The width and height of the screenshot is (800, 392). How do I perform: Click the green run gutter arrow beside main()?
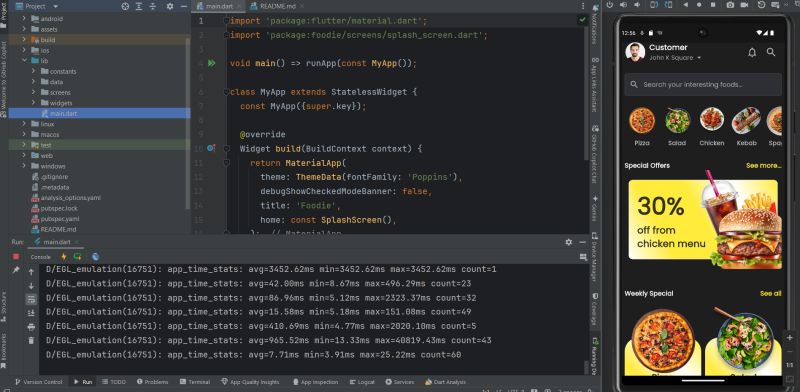pos(211,63)
